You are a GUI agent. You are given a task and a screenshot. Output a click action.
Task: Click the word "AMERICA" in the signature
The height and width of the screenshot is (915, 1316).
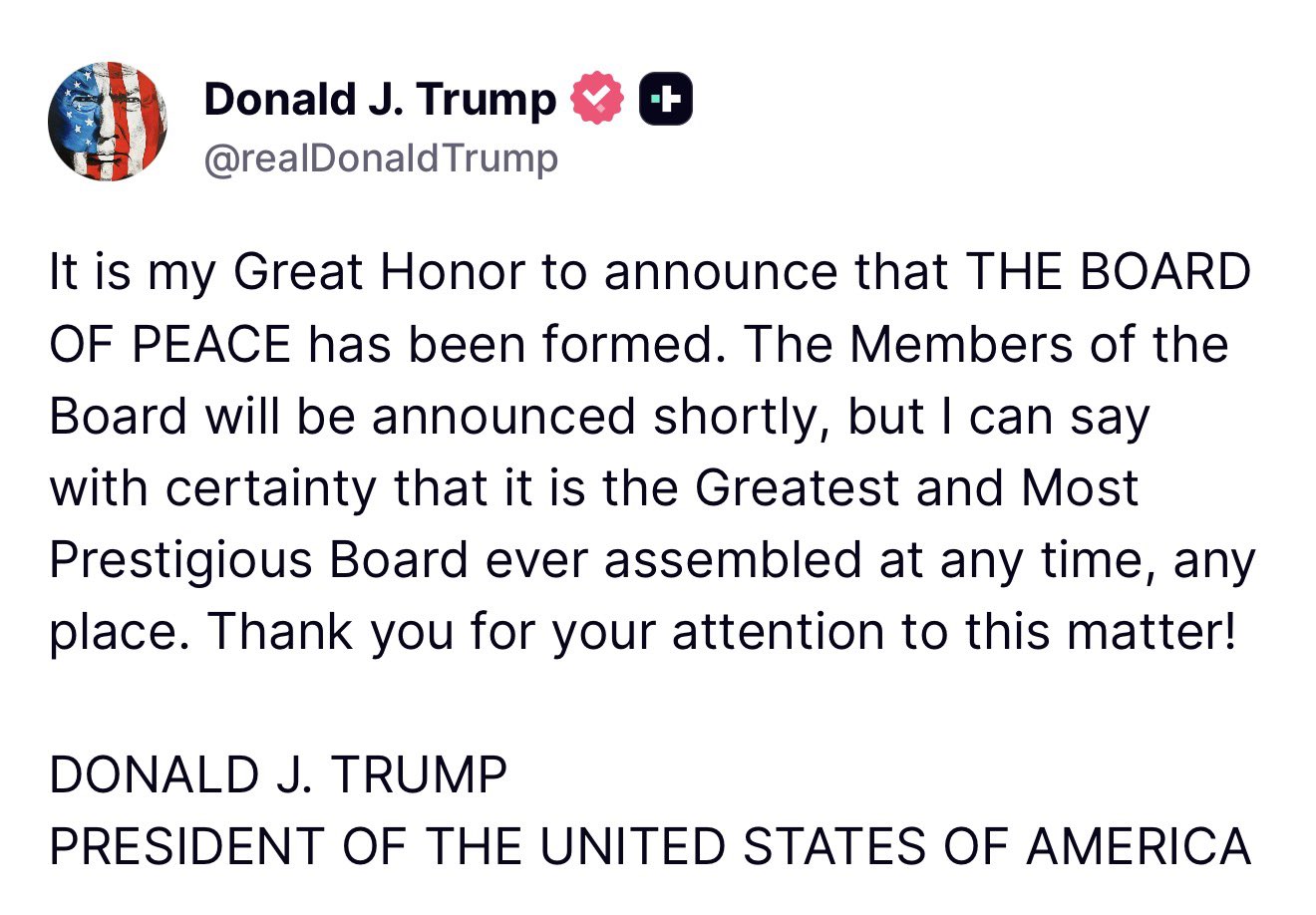point(1138,846)
